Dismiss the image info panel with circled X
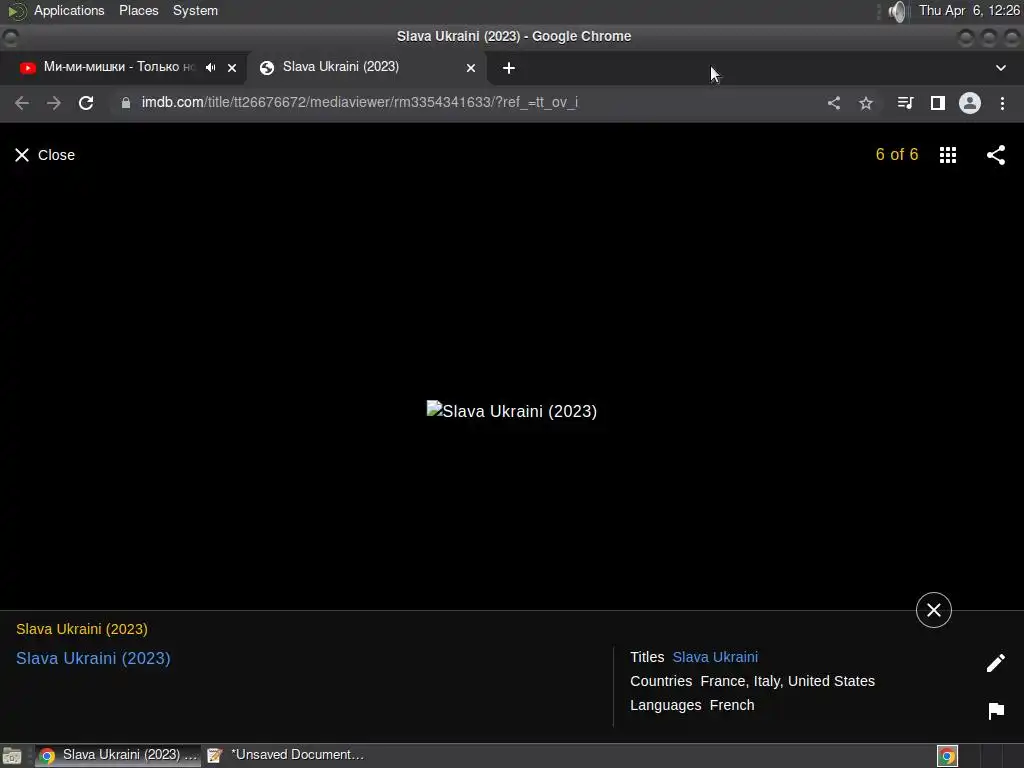 [x=934, y=610]
